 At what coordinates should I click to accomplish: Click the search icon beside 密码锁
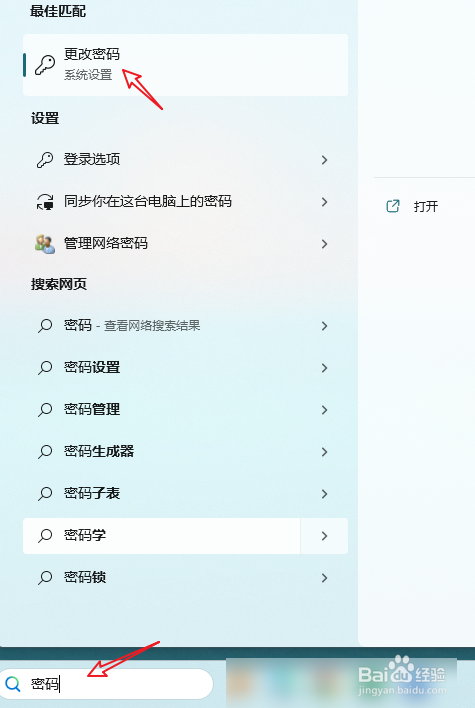tap(45, 578)
